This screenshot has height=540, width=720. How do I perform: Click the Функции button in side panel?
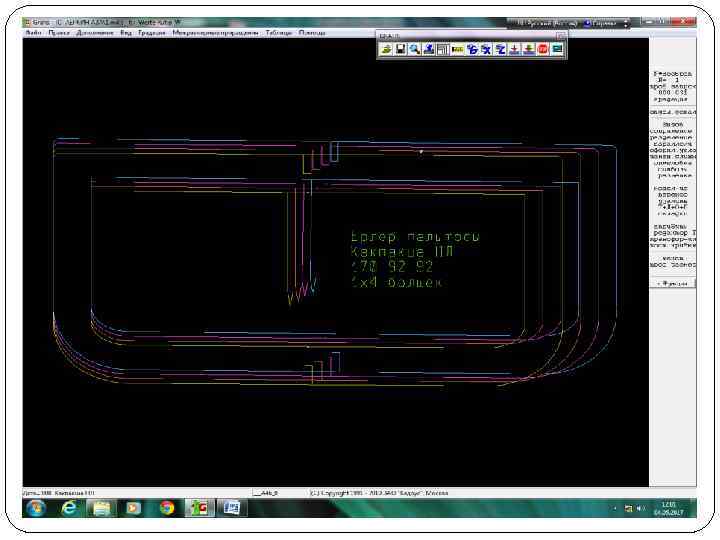coord(672,283)
